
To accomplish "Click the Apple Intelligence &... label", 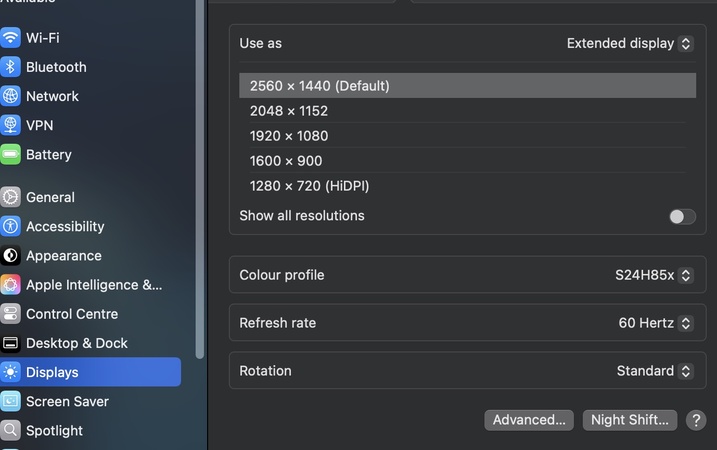I will tap(94, 285).
